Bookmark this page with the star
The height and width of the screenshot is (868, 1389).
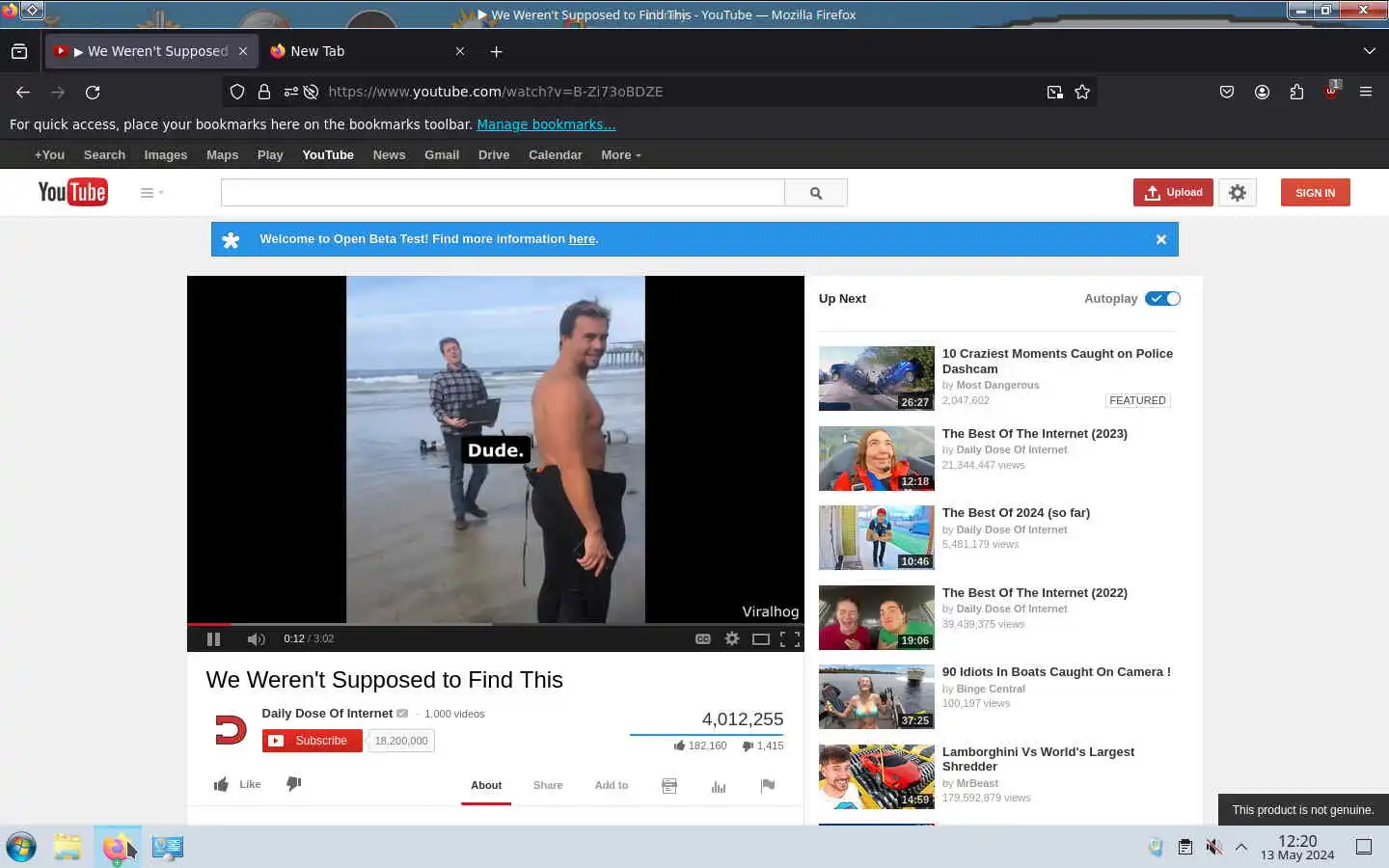[1082, 92]
